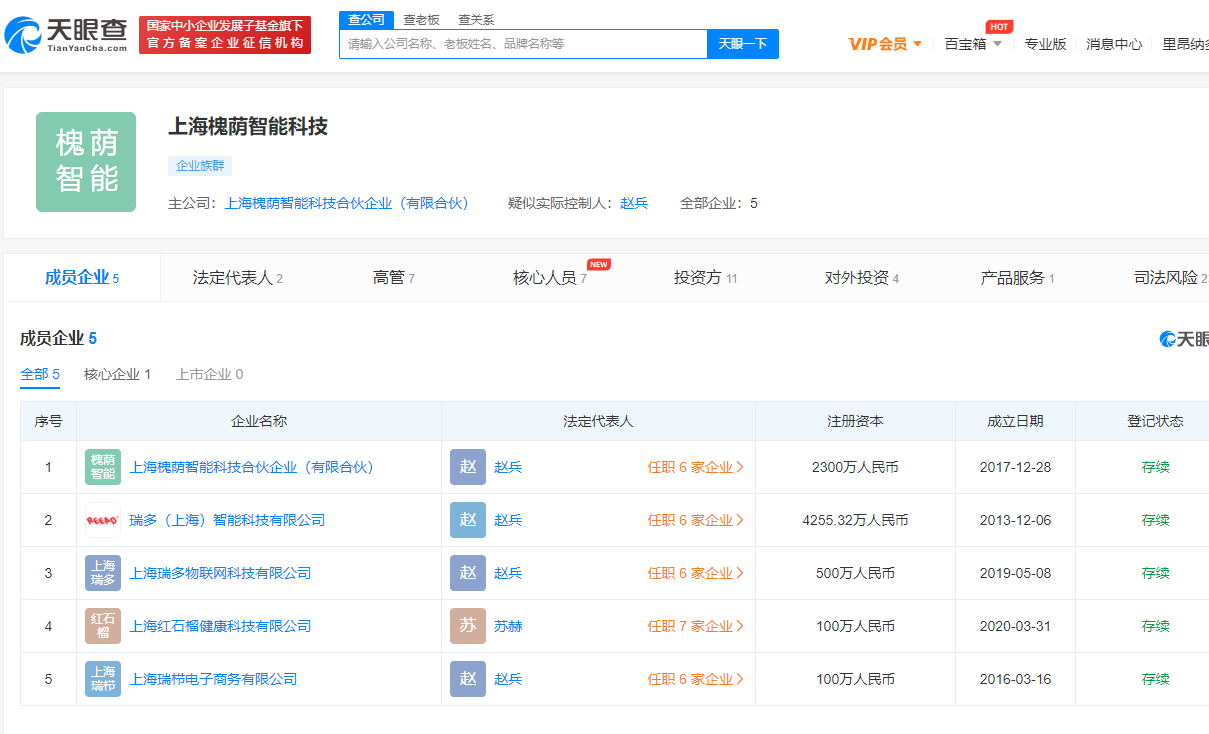
Task: Click 上海瑞多 logo icon in row 3
Action: [103, 573]
